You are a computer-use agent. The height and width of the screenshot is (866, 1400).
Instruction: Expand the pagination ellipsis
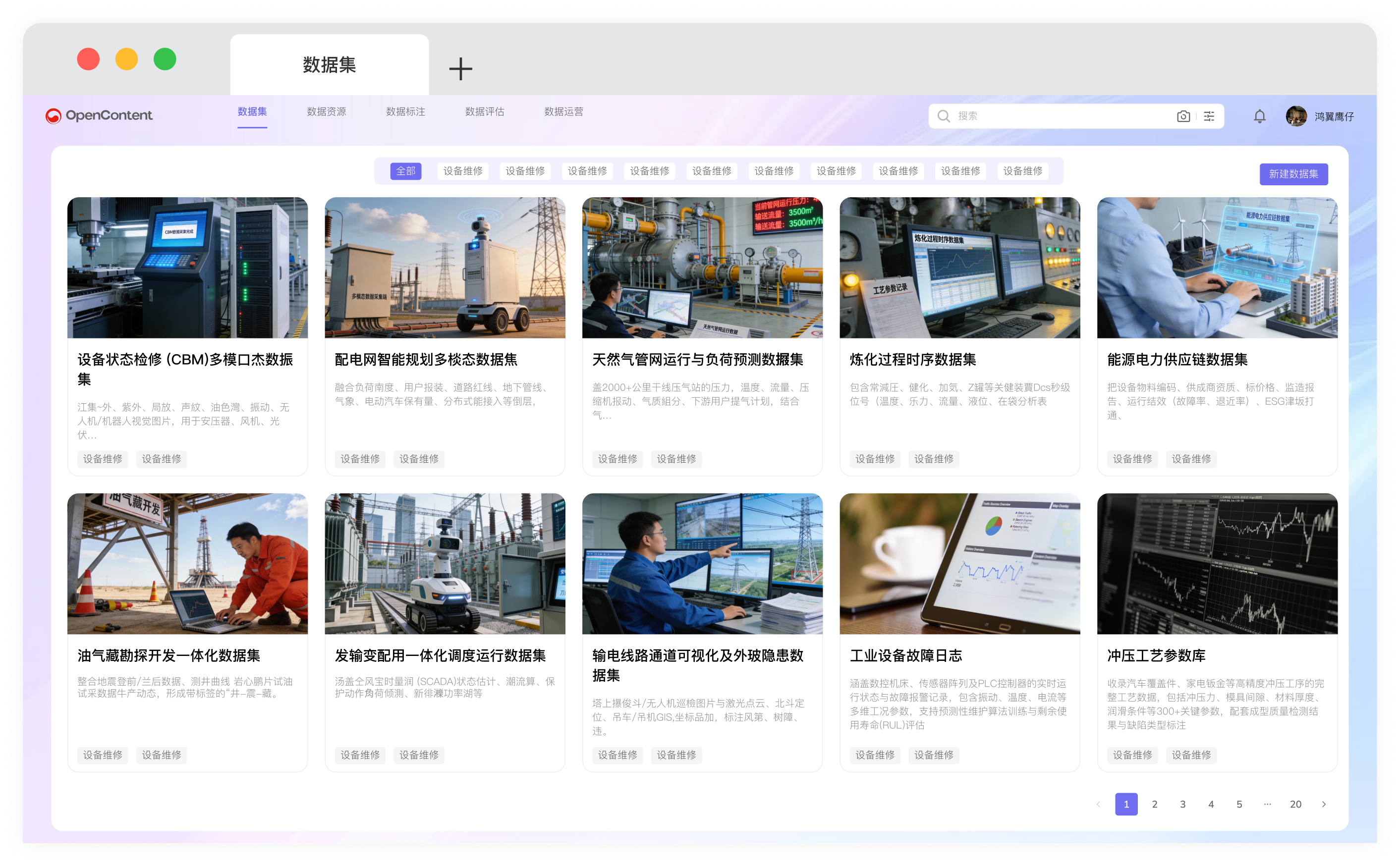point(1267,804)
